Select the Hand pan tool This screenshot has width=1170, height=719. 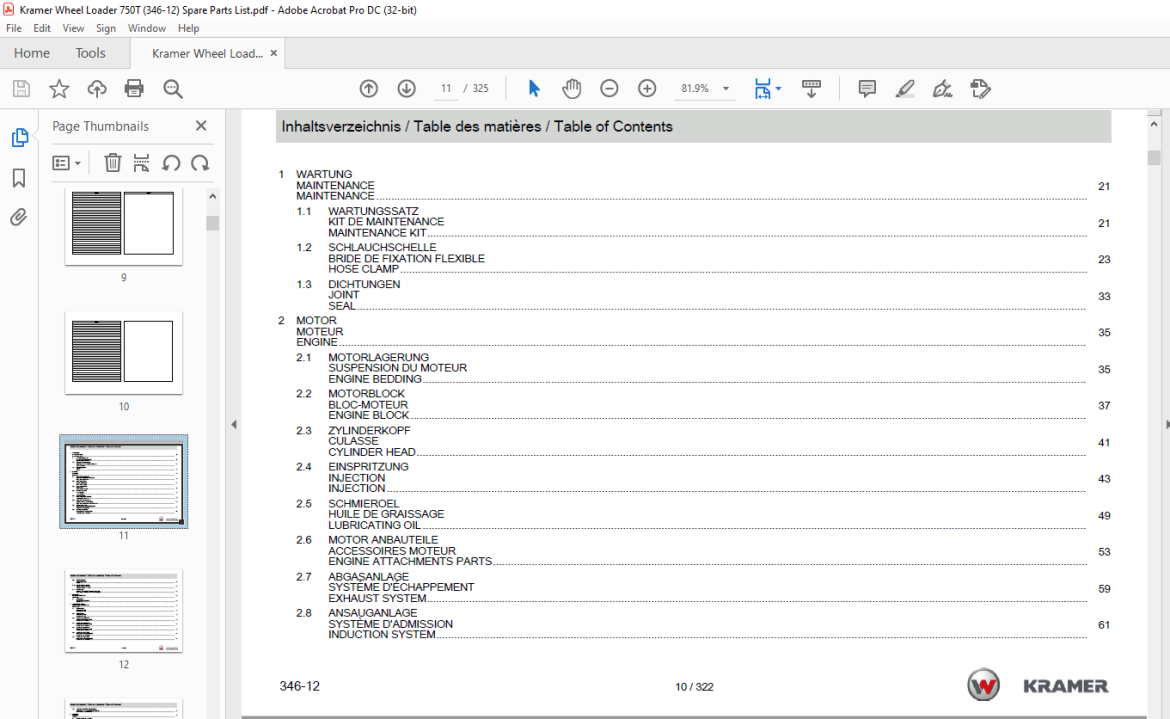(572, 89)
